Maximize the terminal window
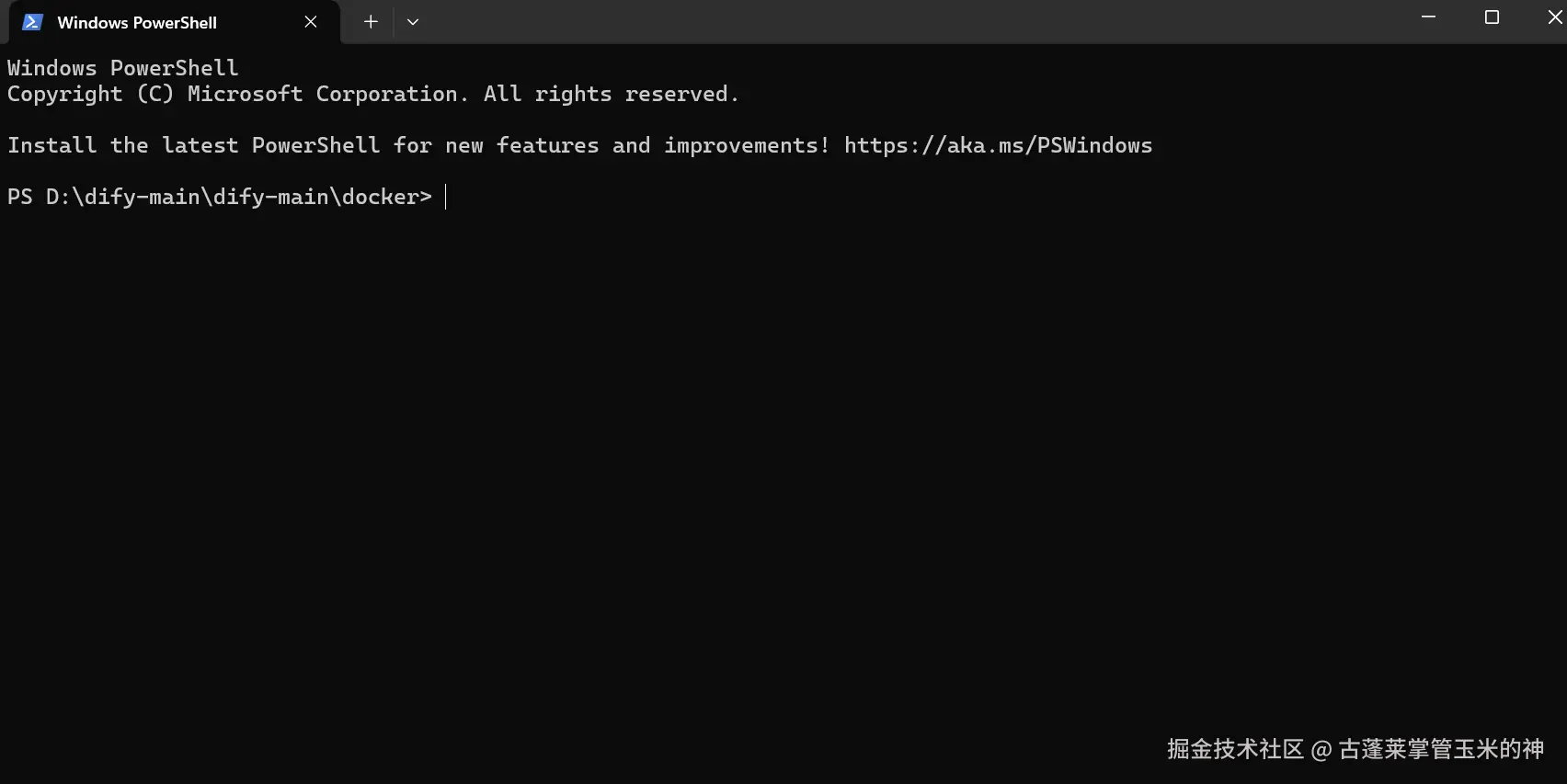Viewport: 1567px width, 784px height. click(x=1492, y=17)
